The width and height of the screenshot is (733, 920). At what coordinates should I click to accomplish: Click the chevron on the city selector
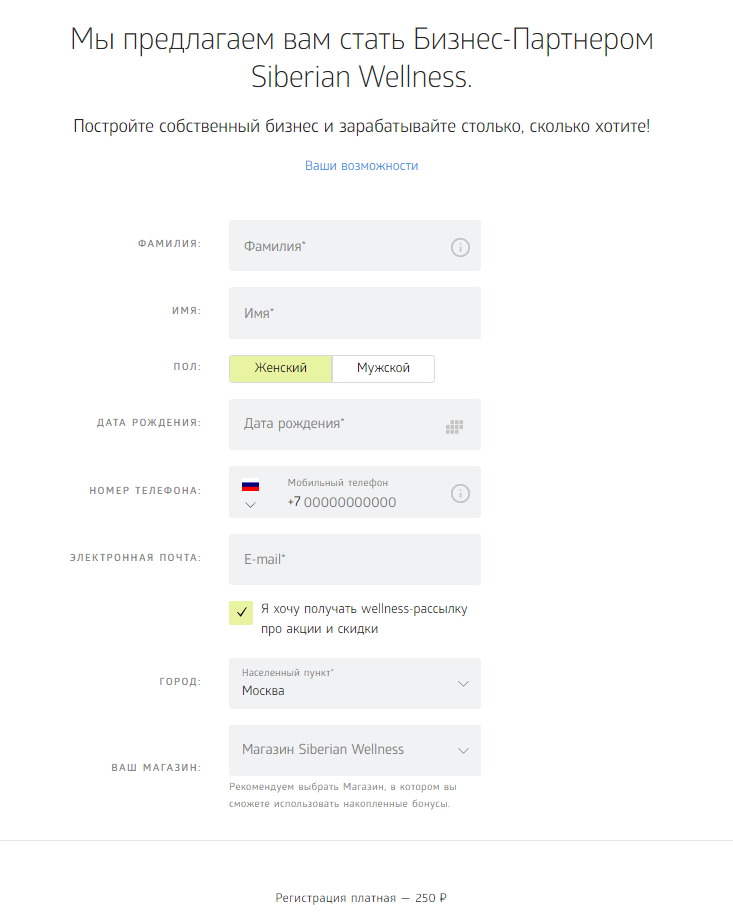coord(462,683)
